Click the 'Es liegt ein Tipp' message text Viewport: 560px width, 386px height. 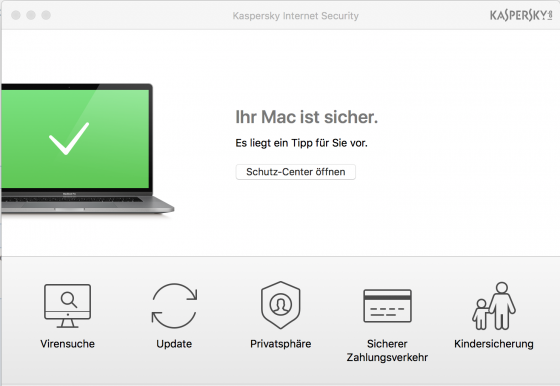301,143
